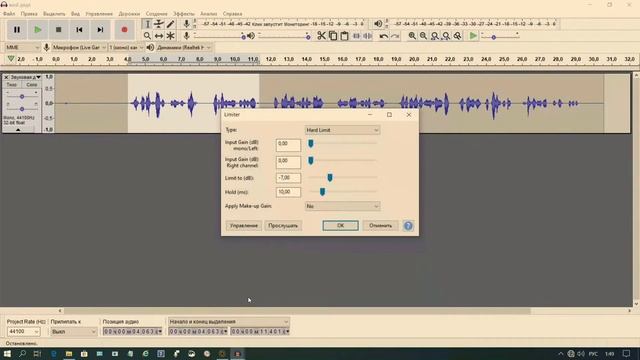640x360 pixels.
Task: Click the Input Gain mono/Left value field
Action: [288, 145]
